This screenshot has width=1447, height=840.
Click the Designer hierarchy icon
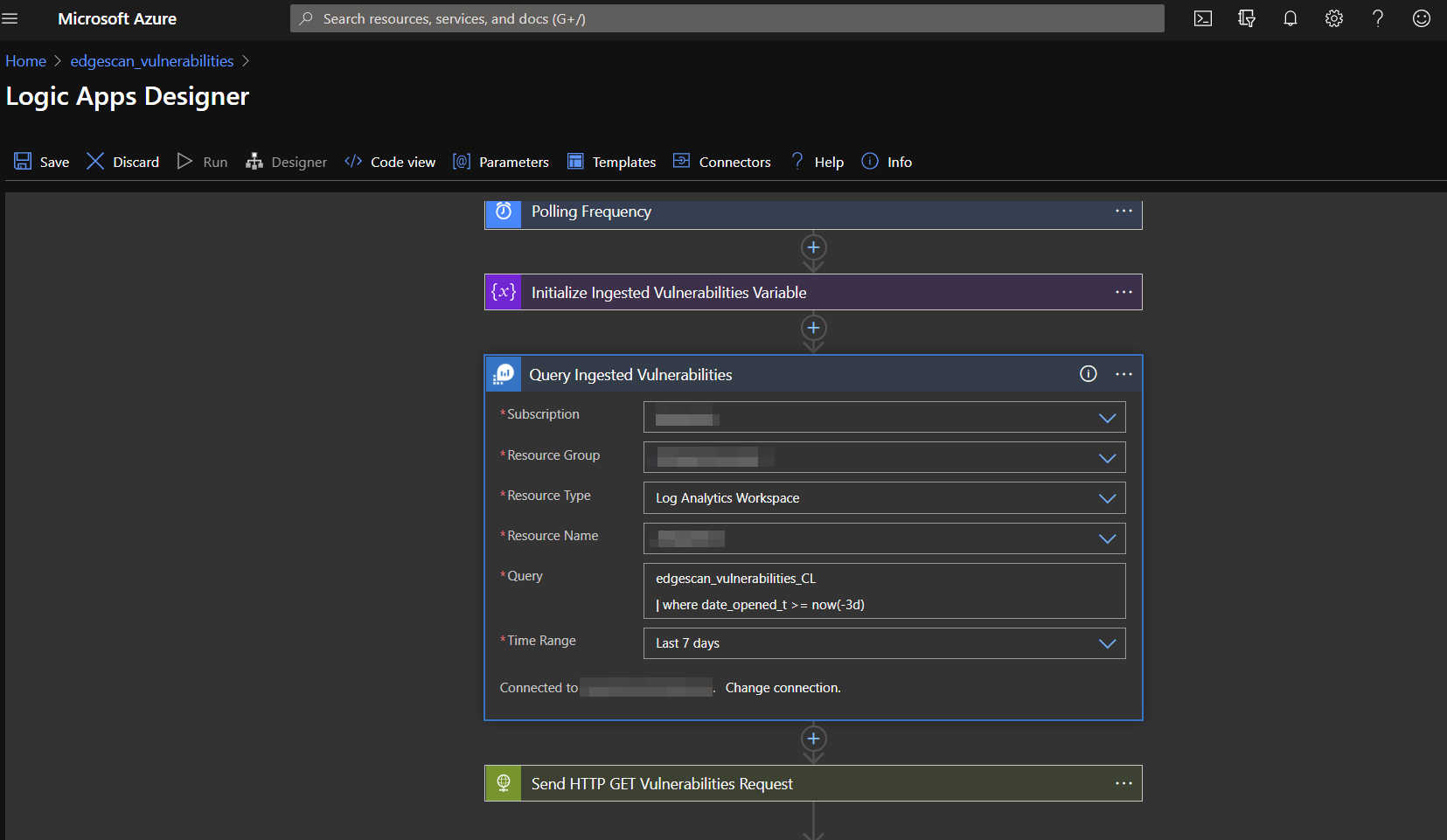tap(254, 161)
